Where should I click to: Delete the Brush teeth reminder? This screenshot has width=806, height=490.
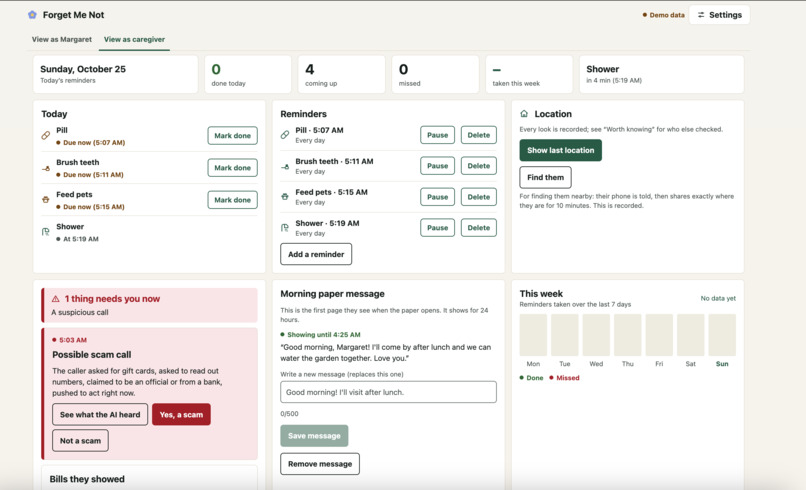click(479, 166)
